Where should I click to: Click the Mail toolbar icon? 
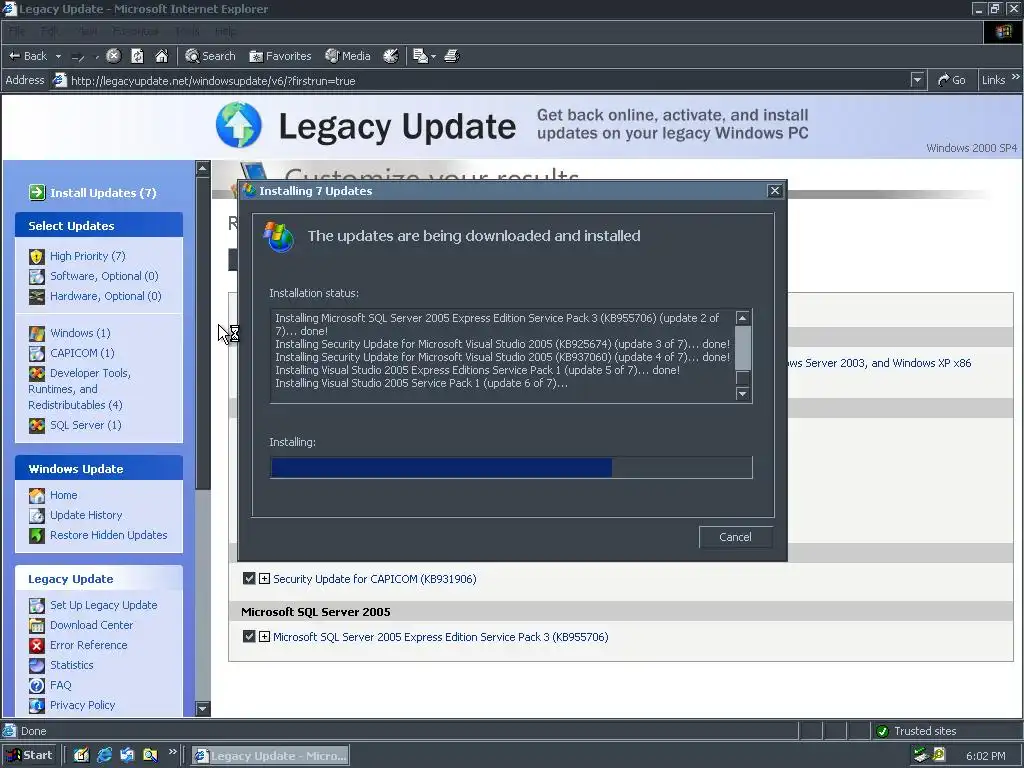[x=420, y=56]
